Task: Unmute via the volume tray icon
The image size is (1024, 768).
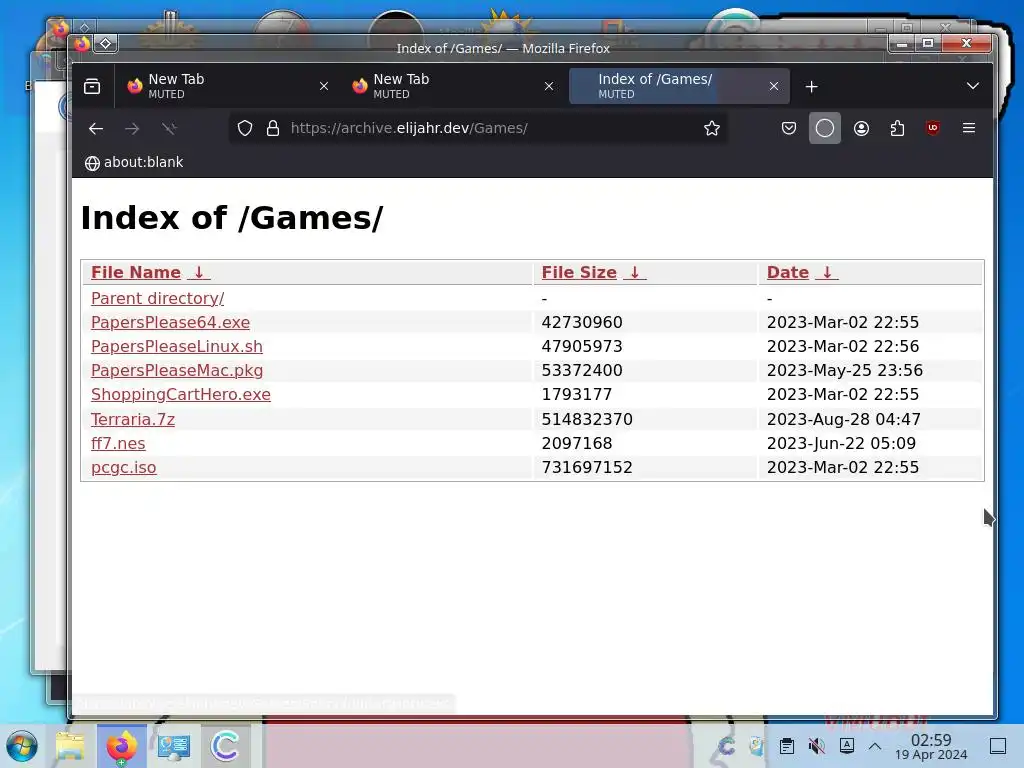Action: 816,746
